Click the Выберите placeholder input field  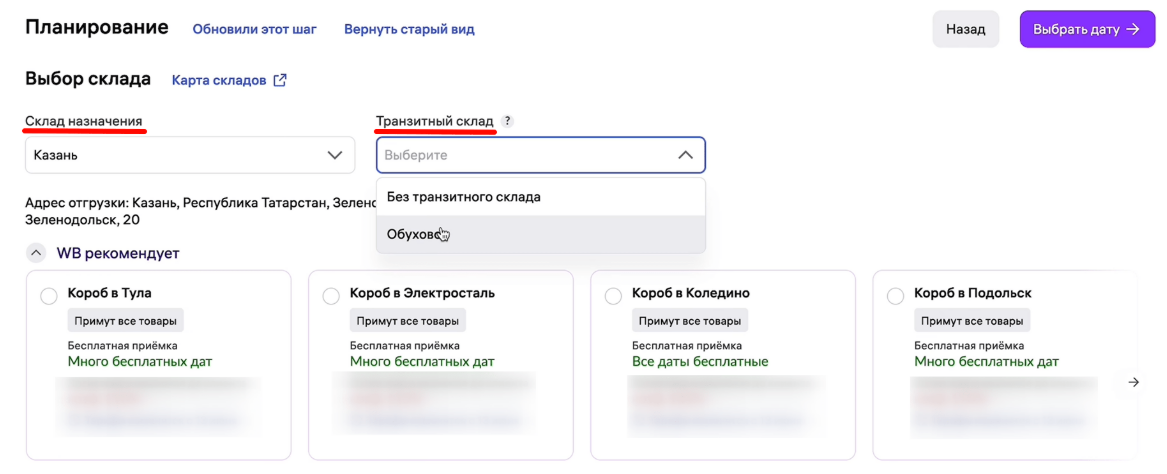point(541,156)
